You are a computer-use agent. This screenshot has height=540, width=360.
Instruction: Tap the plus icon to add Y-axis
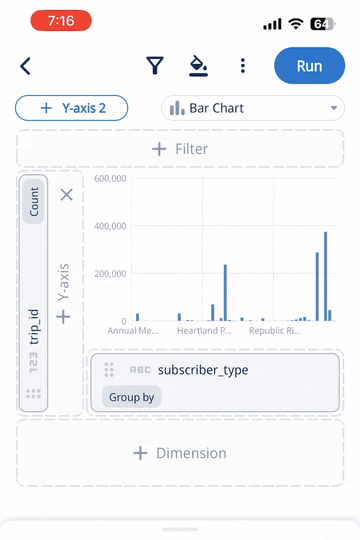tap(63, 317)
